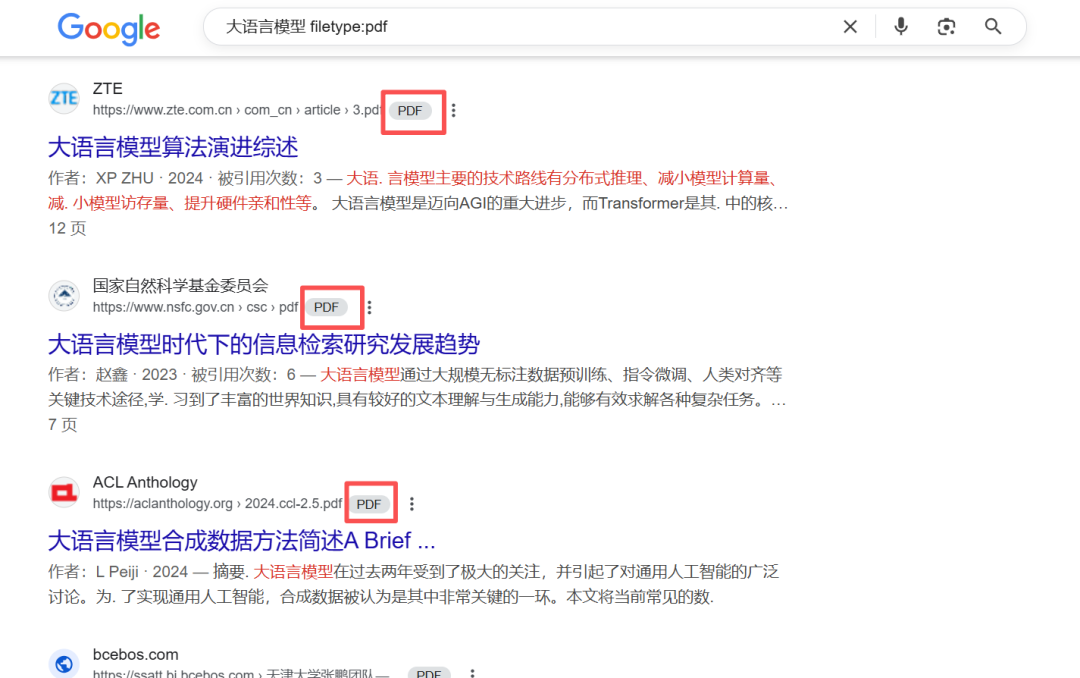
Task: Click the Google logo
Action: coord(108,29)
